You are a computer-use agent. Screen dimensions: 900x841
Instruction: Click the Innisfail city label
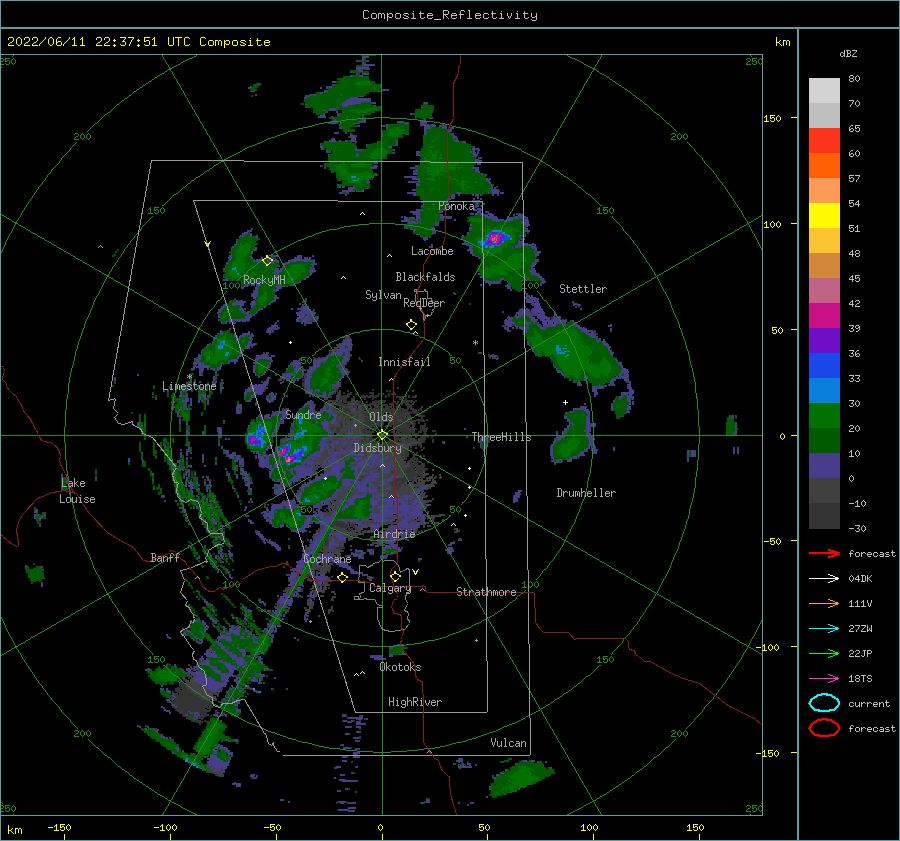pyautogui.click(x=404, y=362)
